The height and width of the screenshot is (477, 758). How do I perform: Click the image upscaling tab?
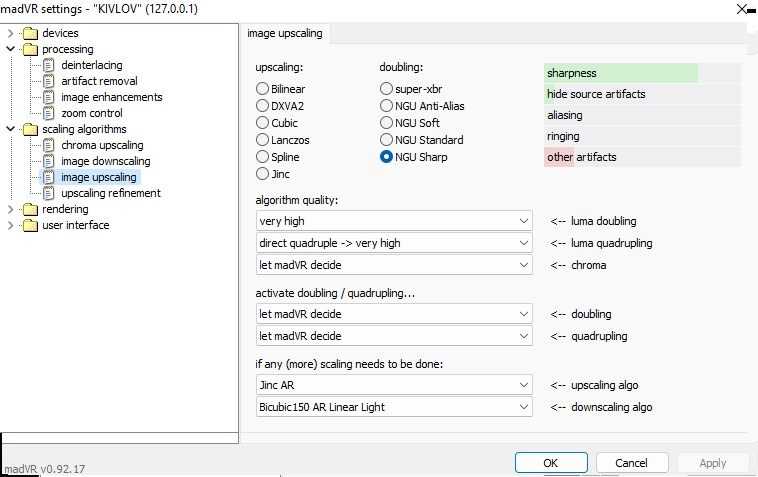click(x=285, y=33)
